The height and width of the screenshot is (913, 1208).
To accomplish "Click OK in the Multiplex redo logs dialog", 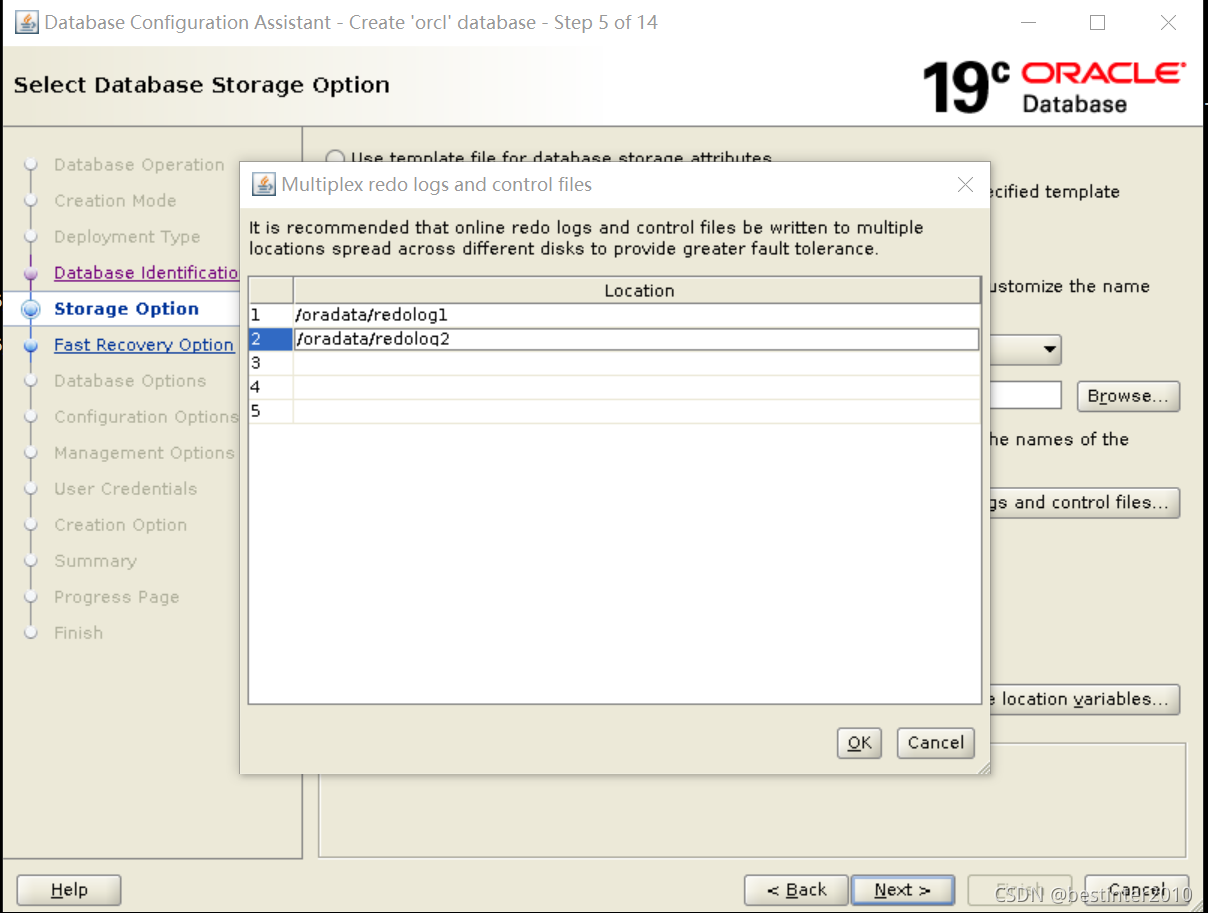I will pos(859,742).
